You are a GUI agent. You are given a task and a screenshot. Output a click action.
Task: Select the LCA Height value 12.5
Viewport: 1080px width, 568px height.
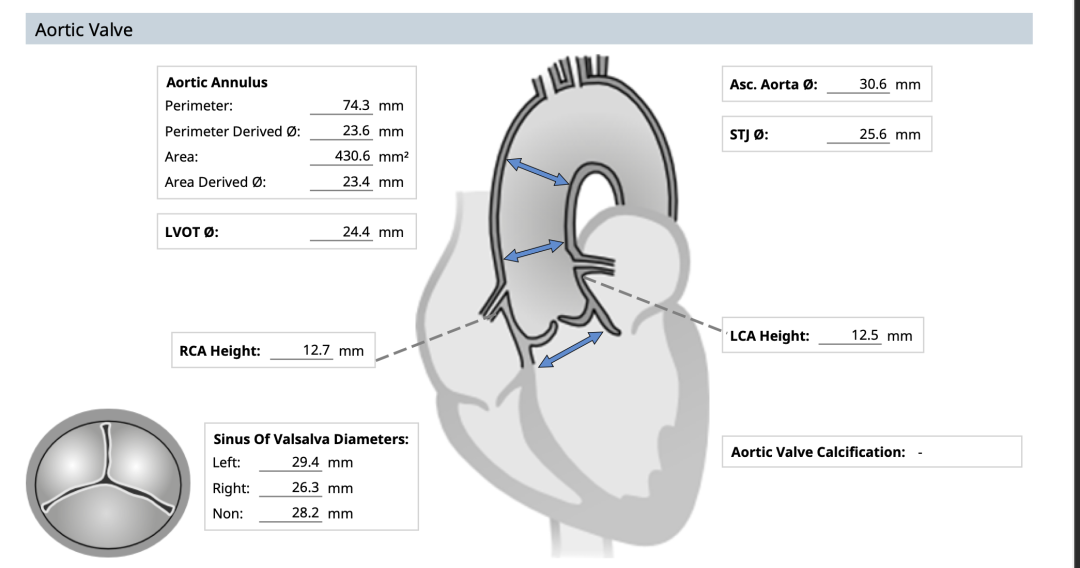pos(865,336)
